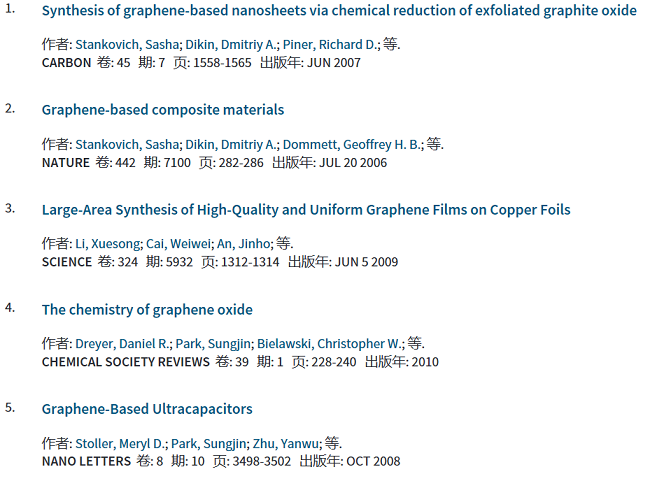Screen dimensions: 650x481
Task: Click author Zhu, Yanwu
Action: 286,444
